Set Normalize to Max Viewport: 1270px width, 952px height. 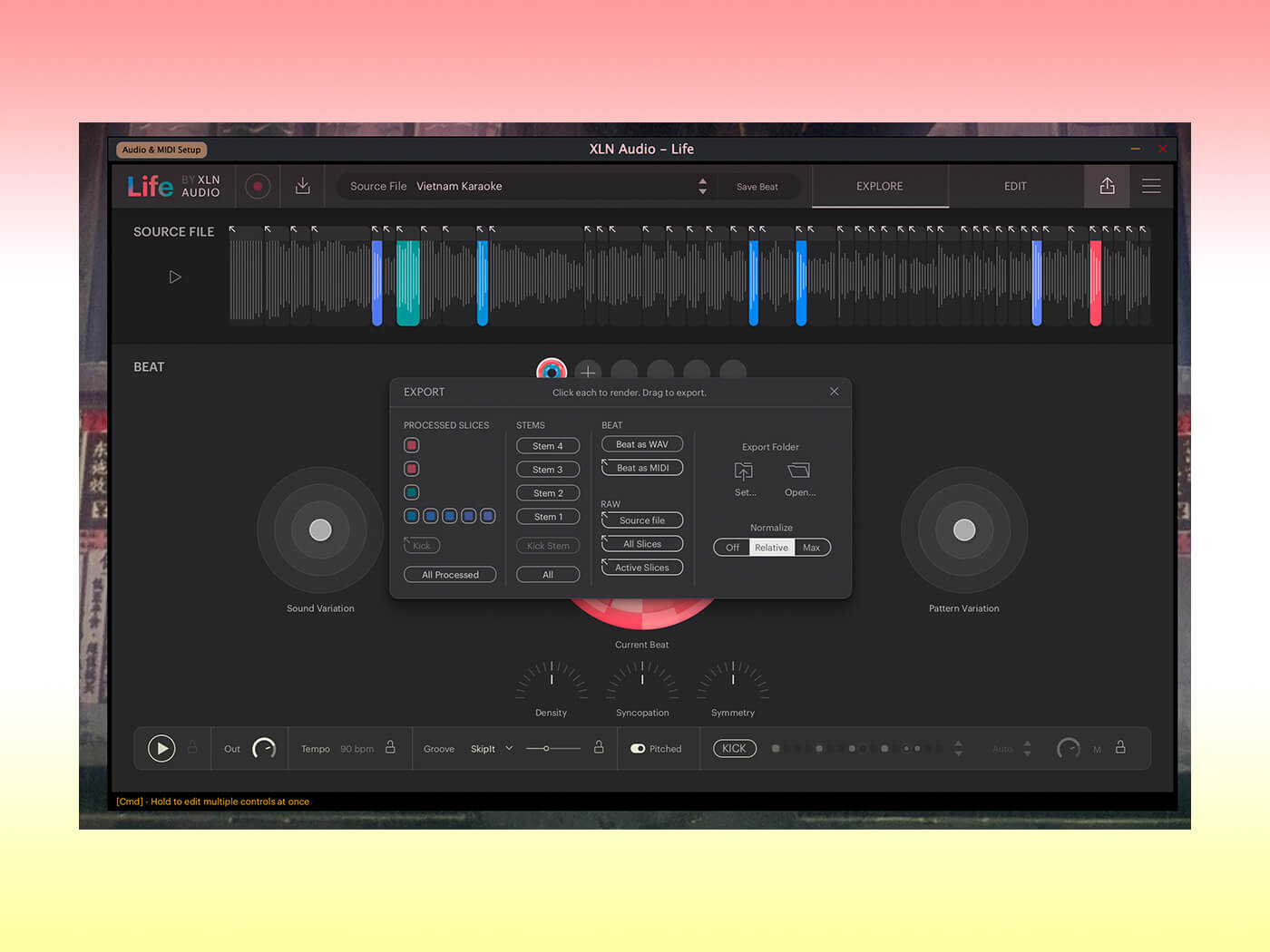coord(812,548)
